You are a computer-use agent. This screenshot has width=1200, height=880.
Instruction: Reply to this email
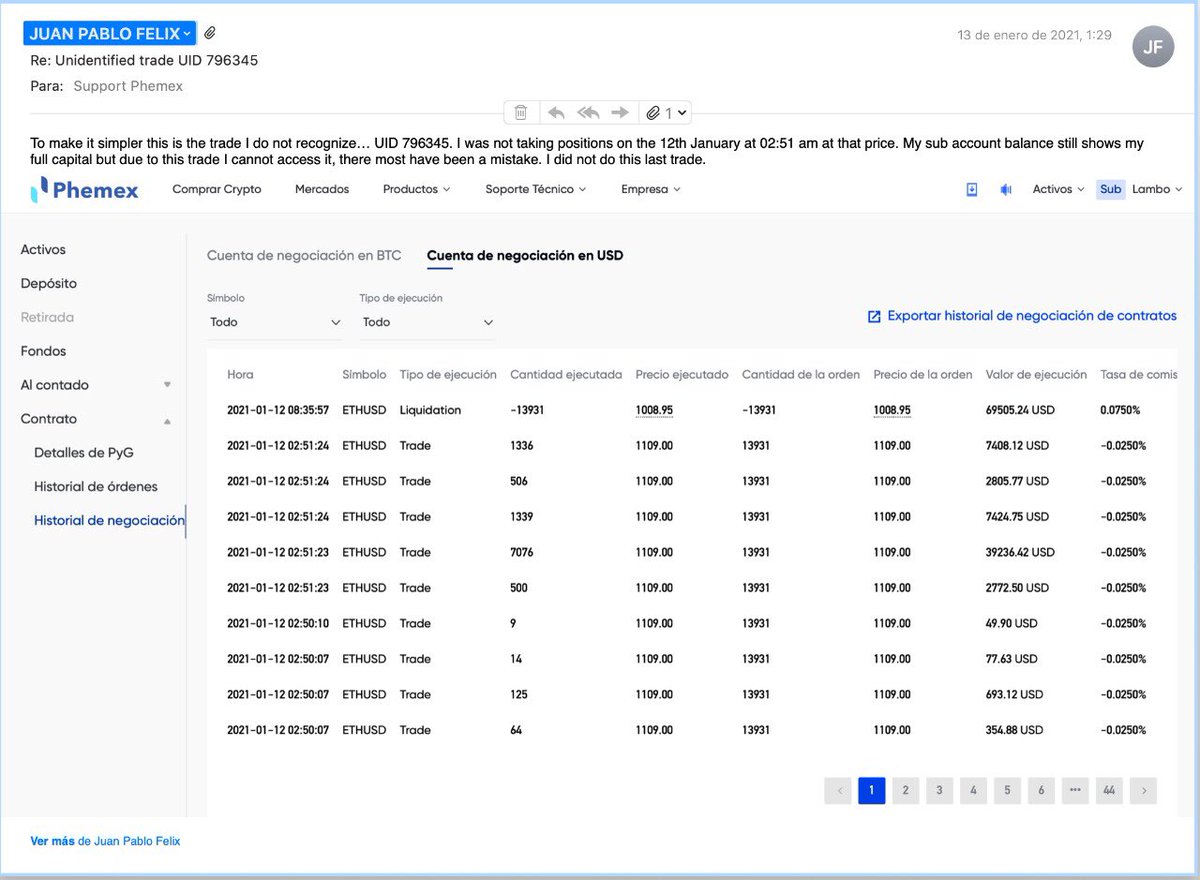click(x=557, y=113)
